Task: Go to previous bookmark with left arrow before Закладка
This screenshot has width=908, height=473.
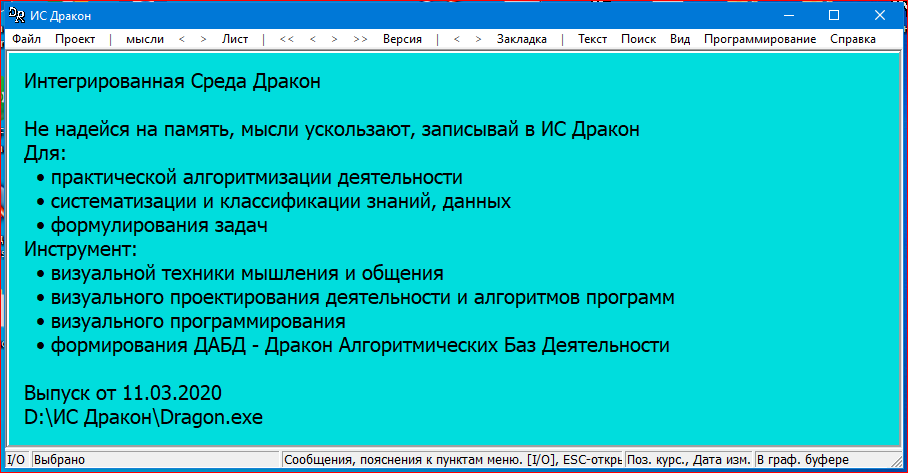Action: [x=455, y=39]
